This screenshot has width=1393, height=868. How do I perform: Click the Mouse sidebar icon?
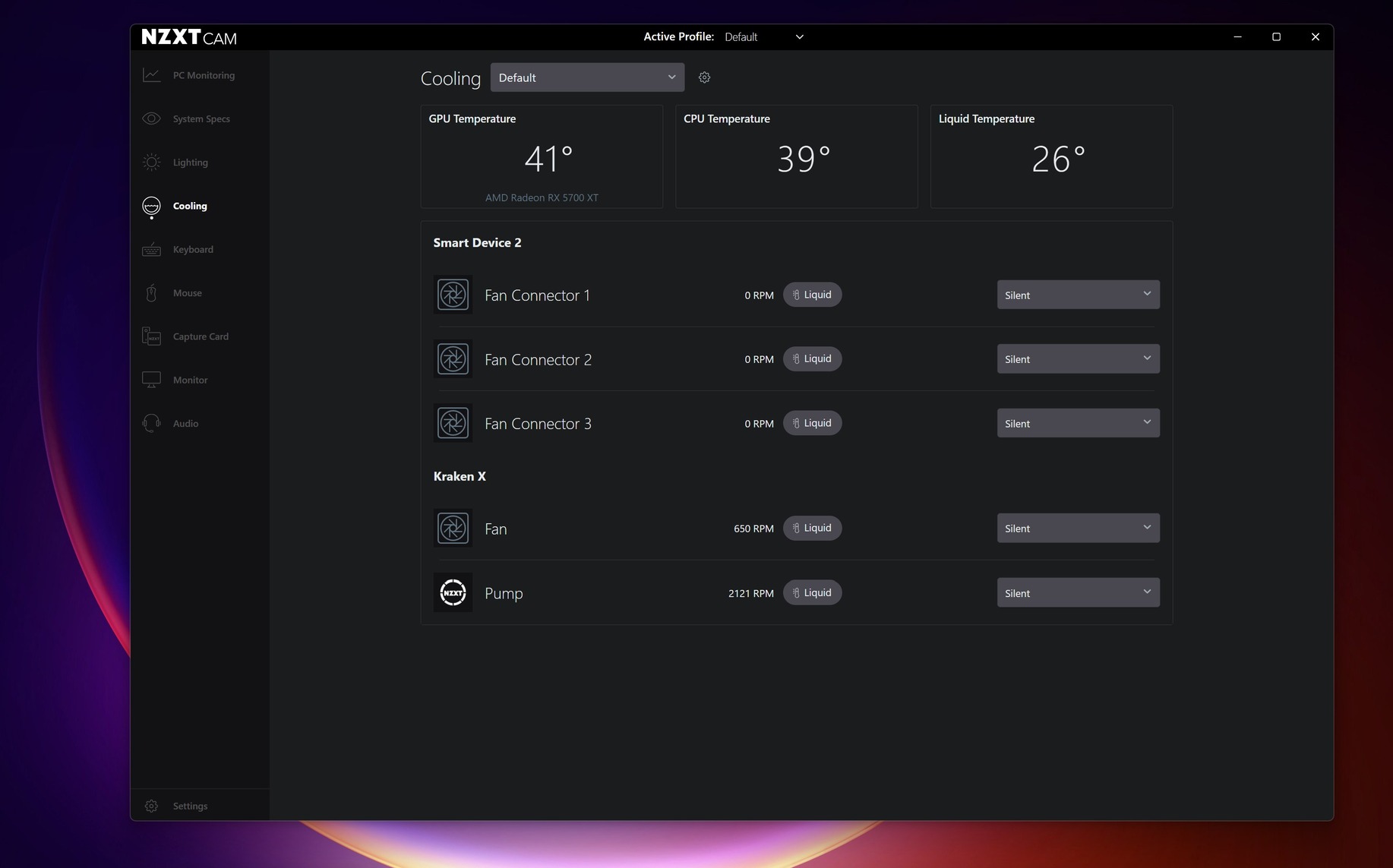tap(151, 293)
